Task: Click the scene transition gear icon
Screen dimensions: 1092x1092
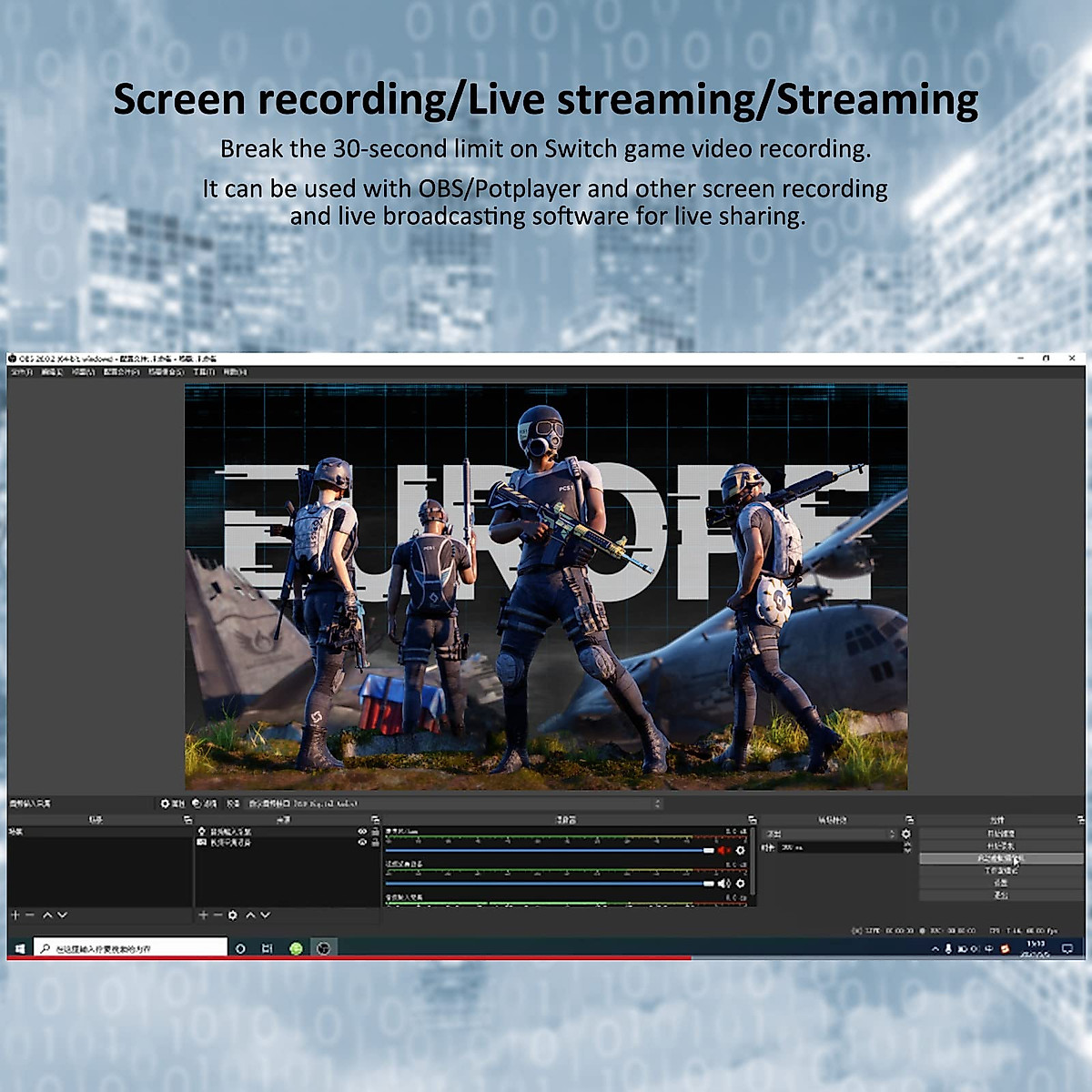Action: (905, 834)
